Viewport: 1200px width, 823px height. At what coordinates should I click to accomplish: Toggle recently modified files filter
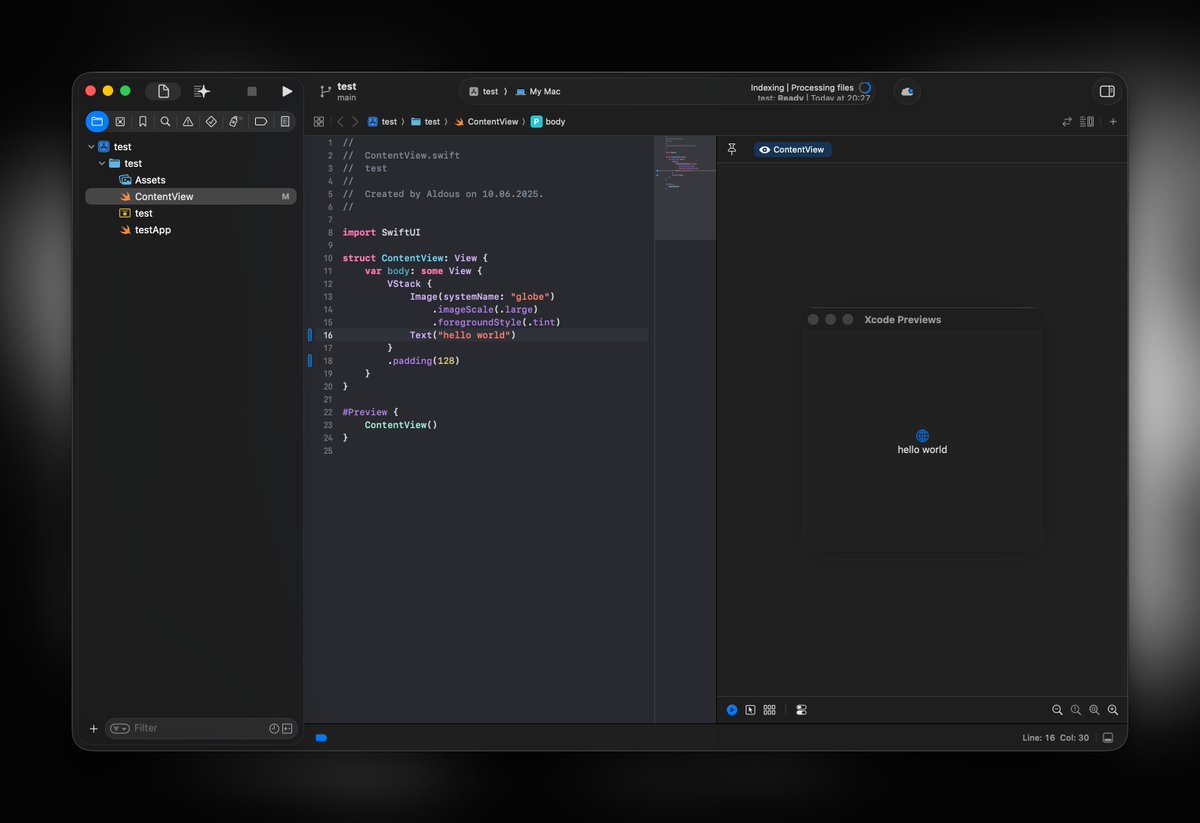(x=274, y=728)
